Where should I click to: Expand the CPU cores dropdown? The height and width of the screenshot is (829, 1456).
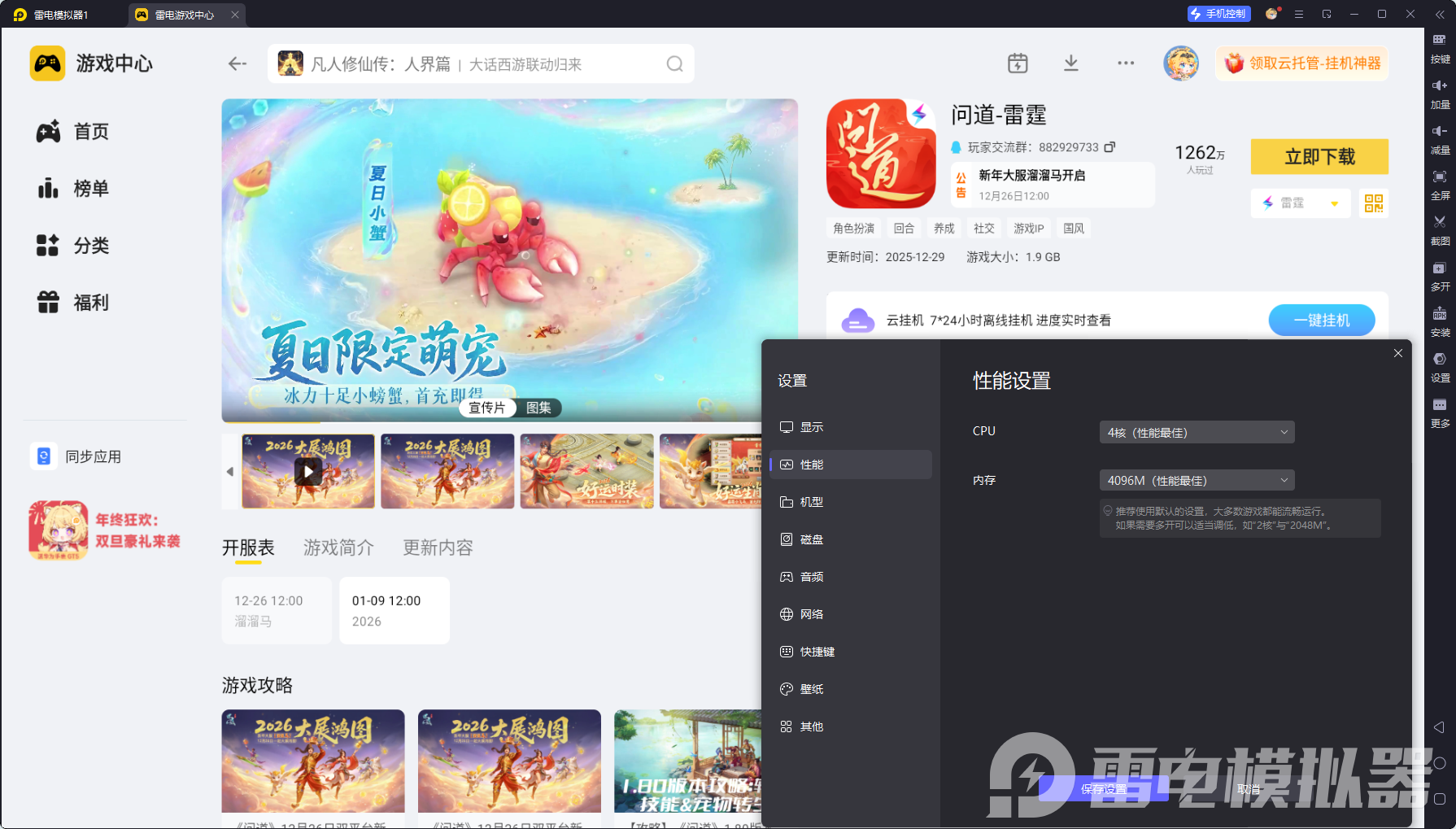click(x=1197, y=432)
